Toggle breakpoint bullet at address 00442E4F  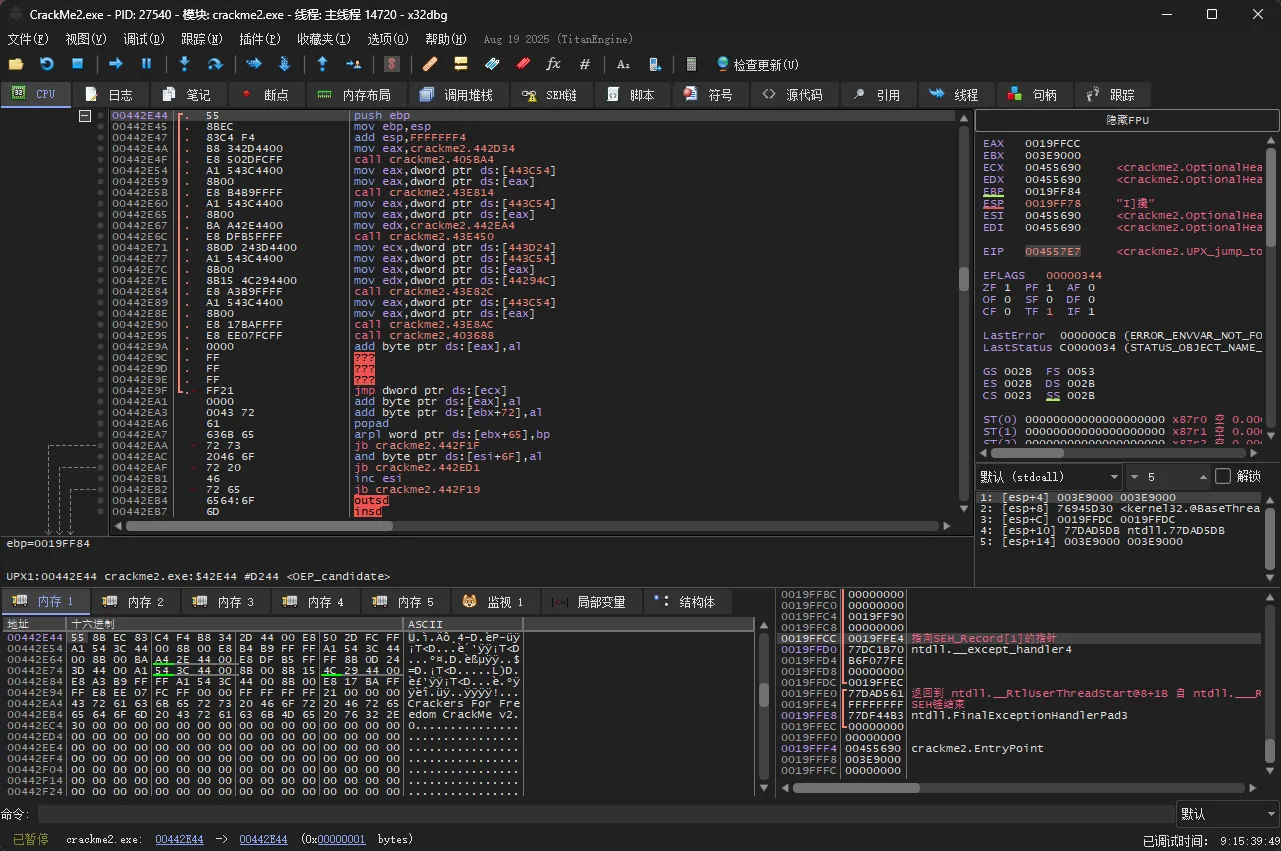tap(102, 160)
